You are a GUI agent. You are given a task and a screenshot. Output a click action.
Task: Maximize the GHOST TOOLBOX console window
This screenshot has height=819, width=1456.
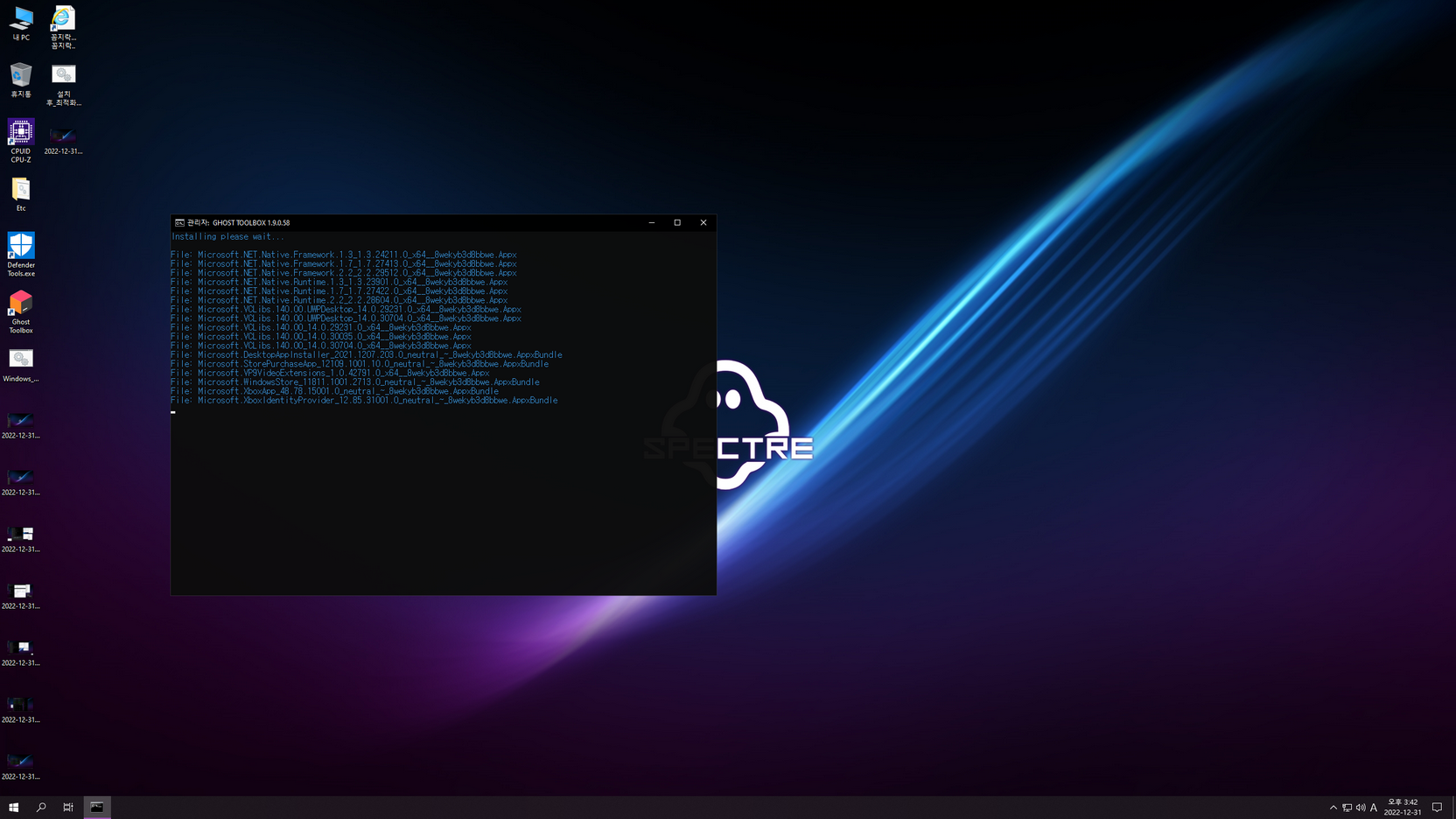677,223
